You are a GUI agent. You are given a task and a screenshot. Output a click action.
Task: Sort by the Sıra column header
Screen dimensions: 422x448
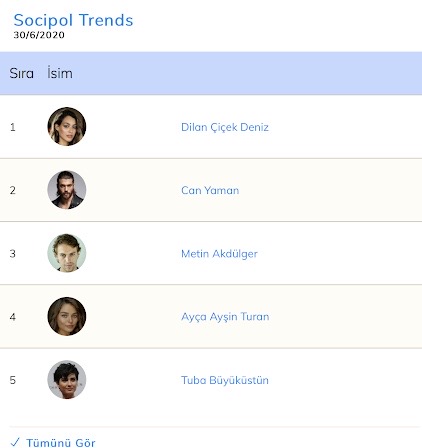[x=21, y=73]
